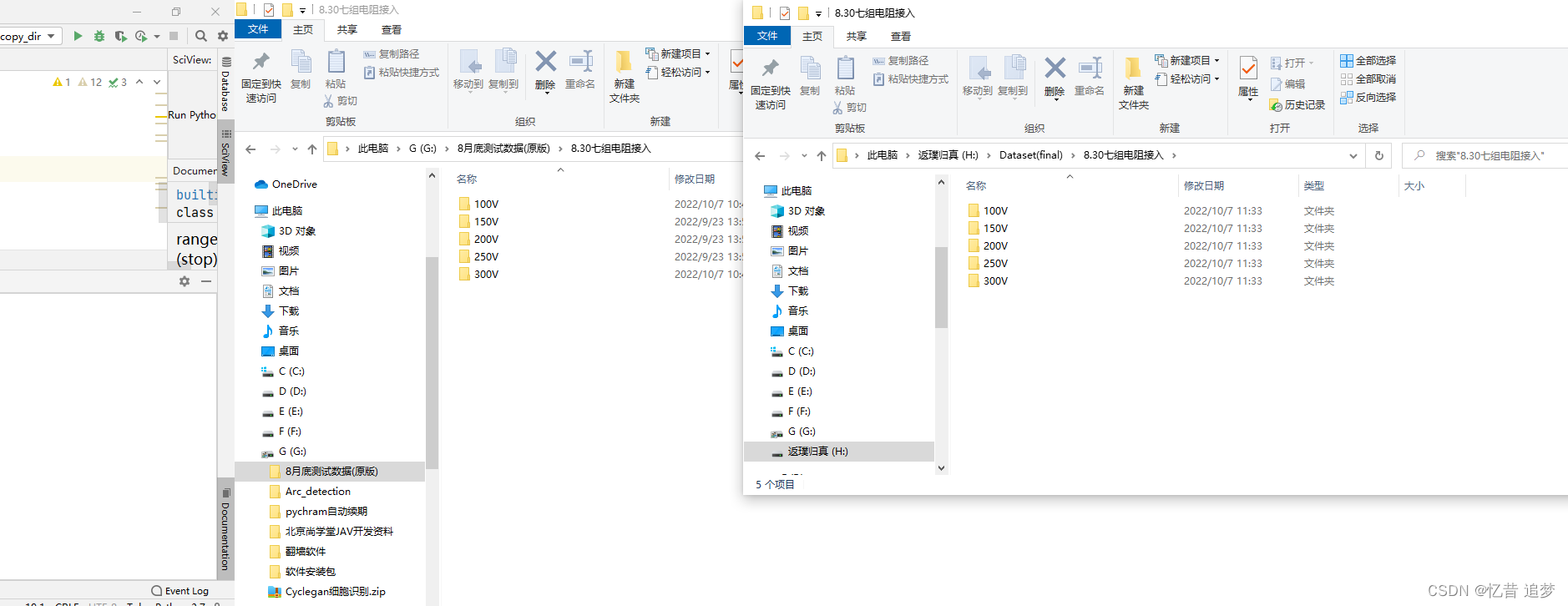Click History (历史记录) in right window ribbon
Image resolution: width=1568 pixels, height=606 pixels.
click(x=1297, y=104)
